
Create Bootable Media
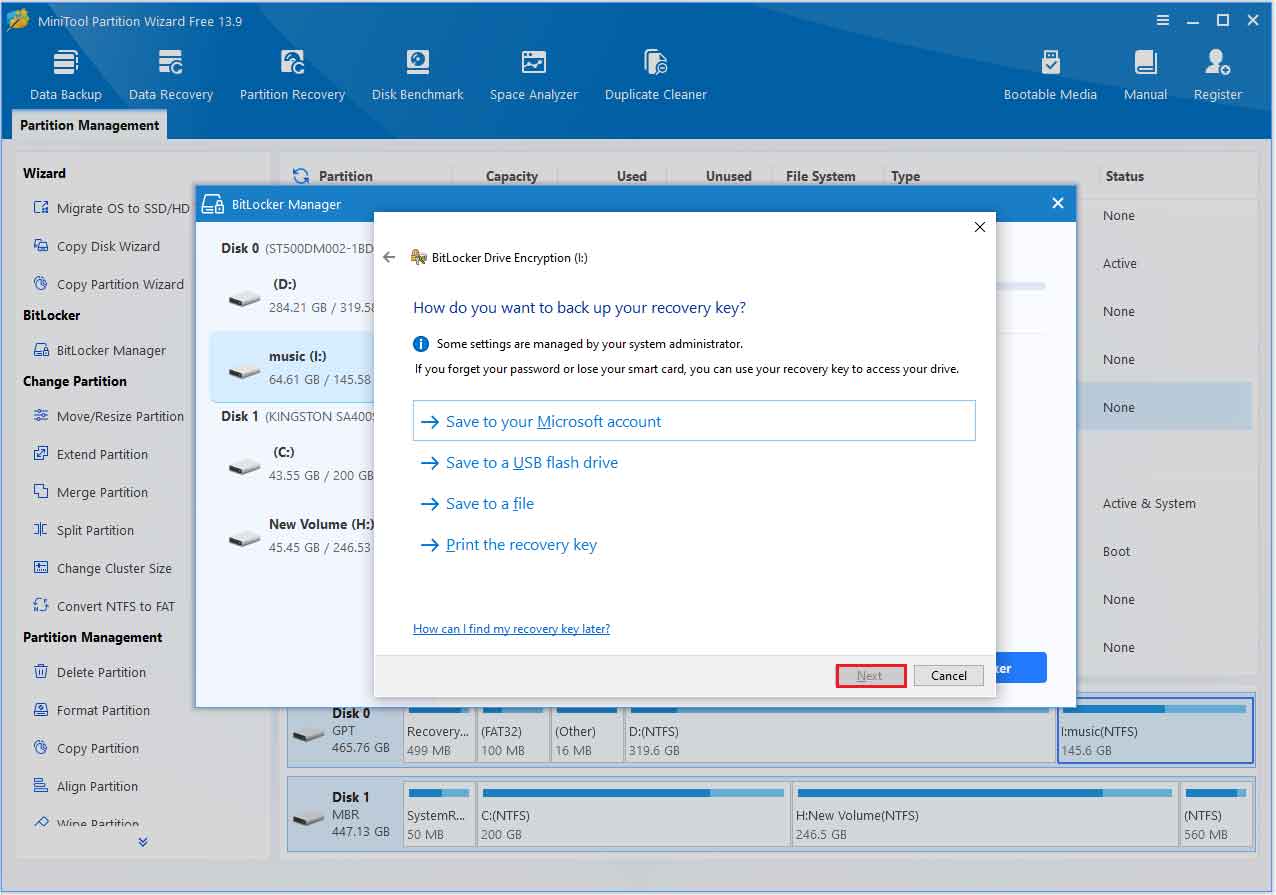[x=1050, y=75]
